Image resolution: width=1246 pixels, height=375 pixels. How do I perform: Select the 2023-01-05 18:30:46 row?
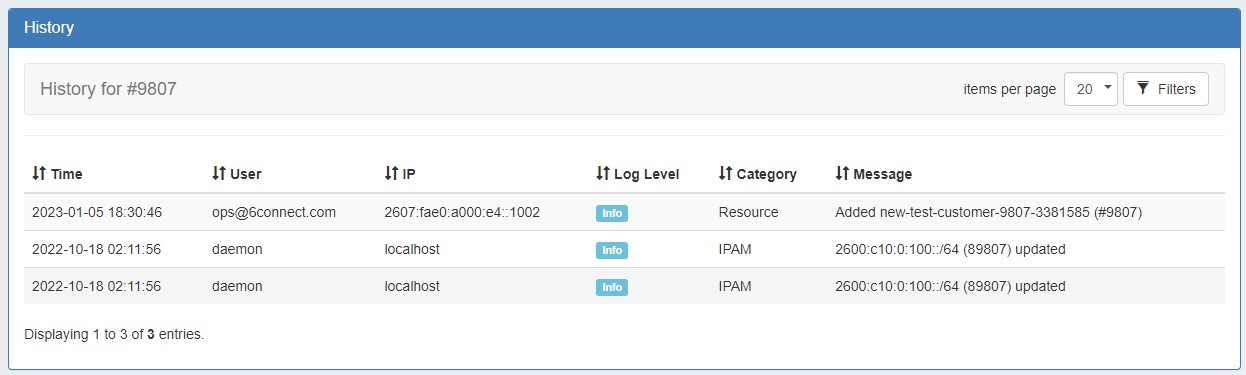pos(624,212)
